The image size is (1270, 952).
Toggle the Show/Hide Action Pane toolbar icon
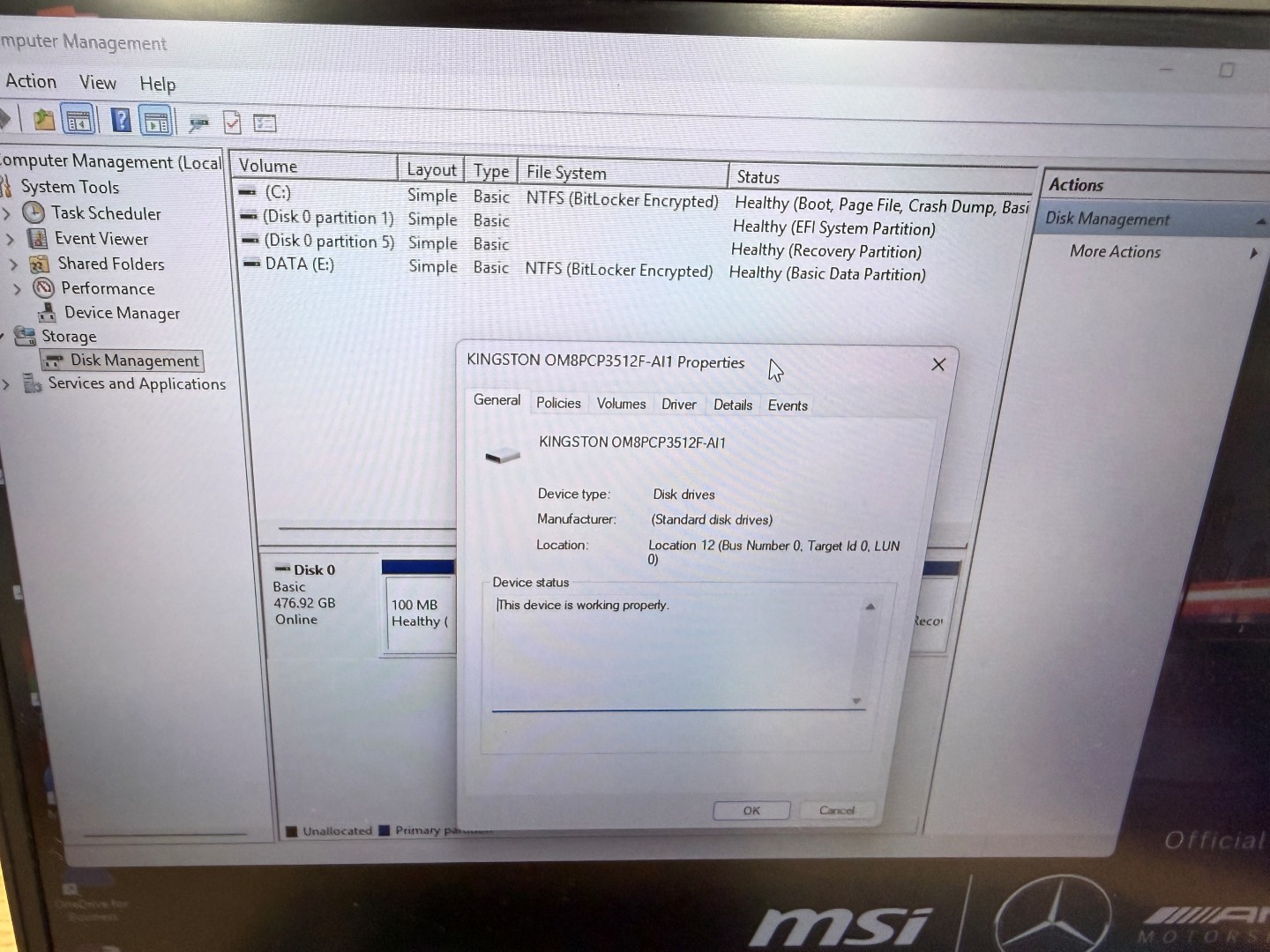point(156,122)
